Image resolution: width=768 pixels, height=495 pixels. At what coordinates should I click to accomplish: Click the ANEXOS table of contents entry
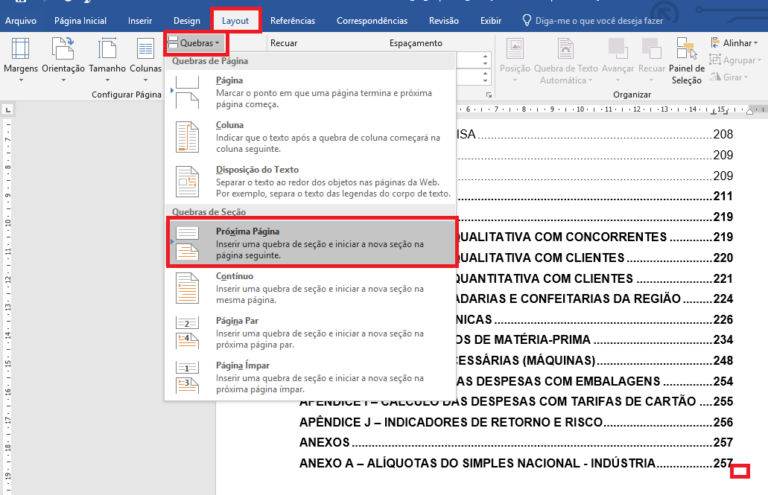[x=516, y=443]
